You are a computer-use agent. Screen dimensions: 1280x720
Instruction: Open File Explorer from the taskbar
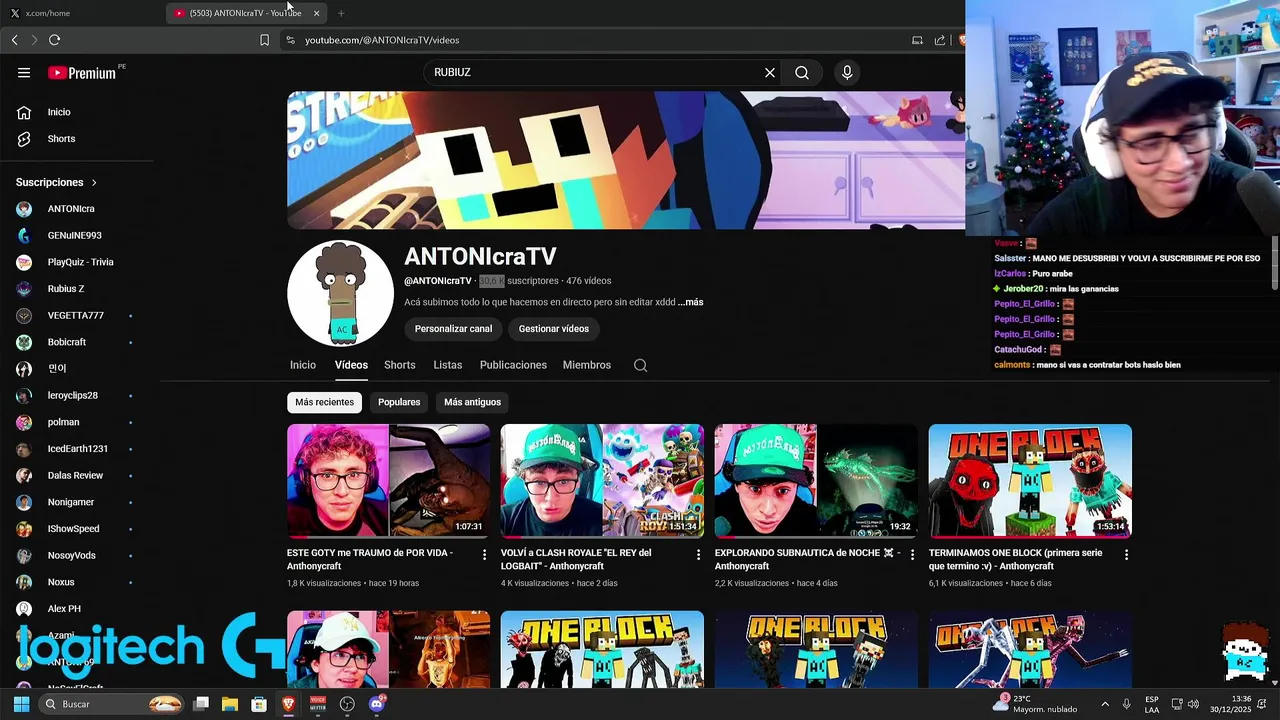(230, 704)
